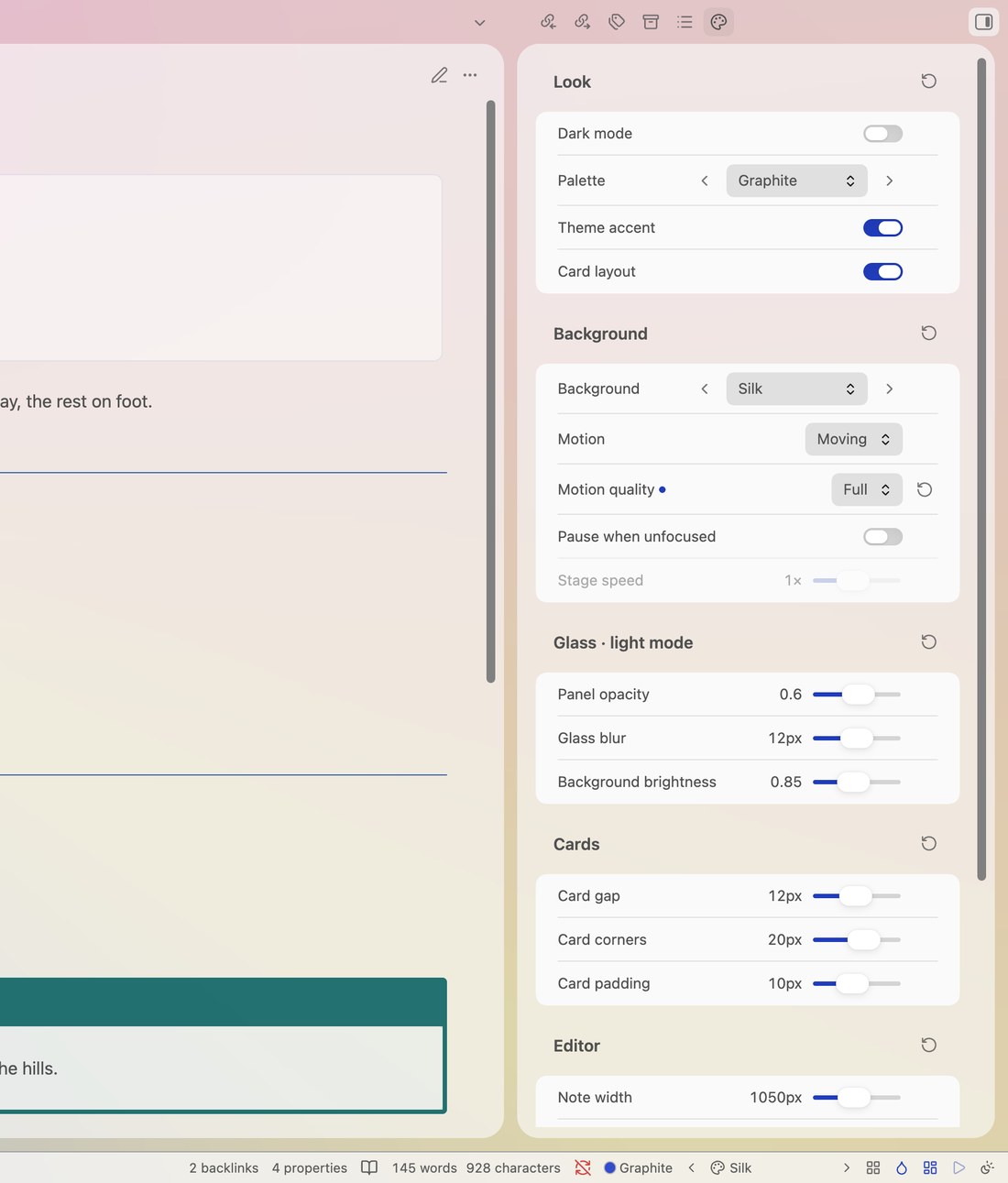Viewport: 1008px width, 1183px height.
Task: Adjust the Card gap slider
Action: (857, 896)
